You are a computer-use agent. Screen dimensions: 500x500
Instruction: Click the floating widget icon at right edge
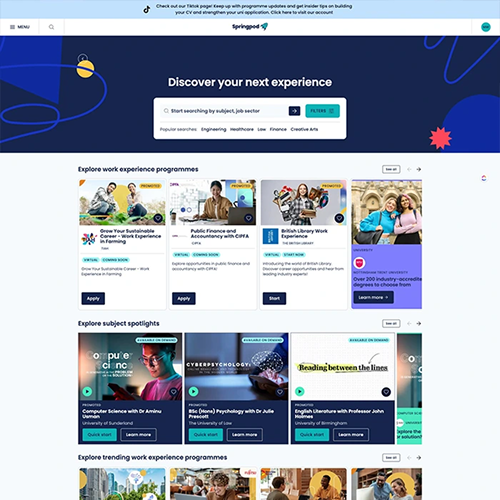pos(484,178)
